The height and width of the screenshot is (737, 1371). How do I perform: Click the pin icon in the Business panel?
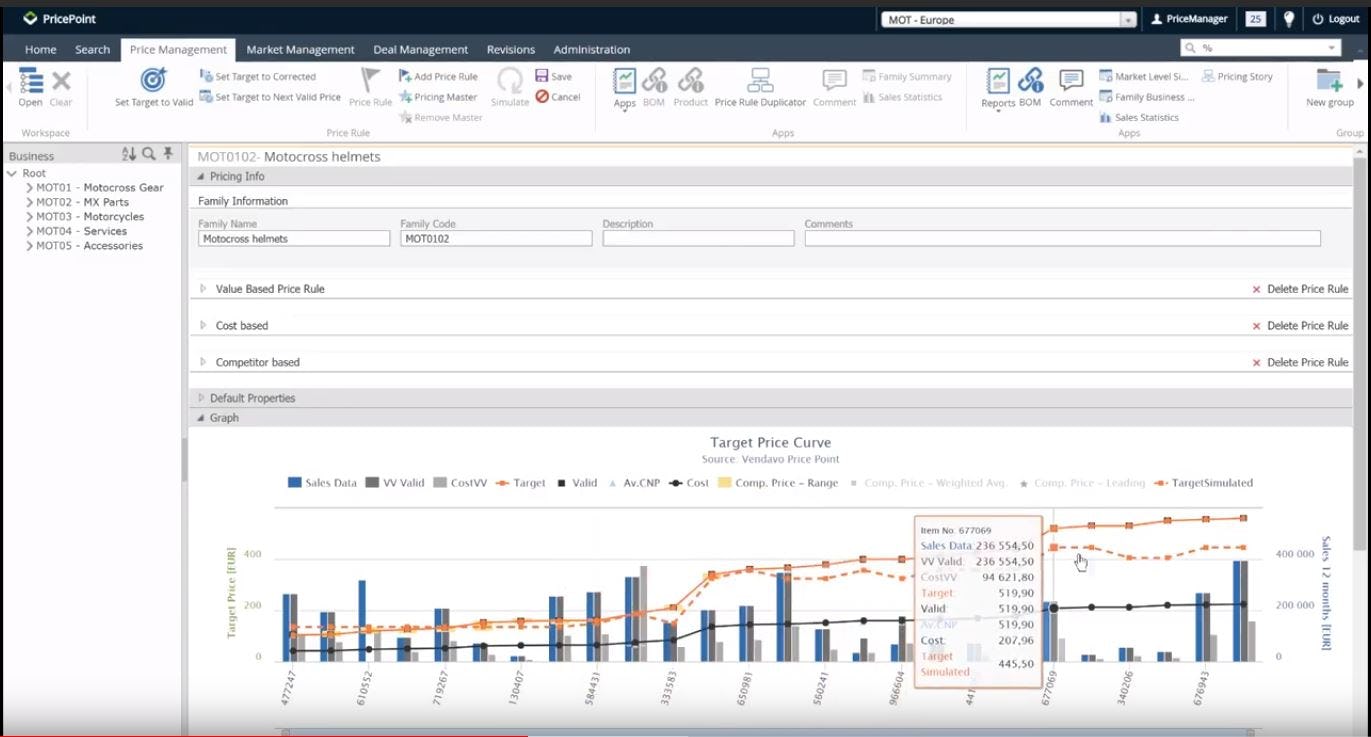(x=168, y=155)
